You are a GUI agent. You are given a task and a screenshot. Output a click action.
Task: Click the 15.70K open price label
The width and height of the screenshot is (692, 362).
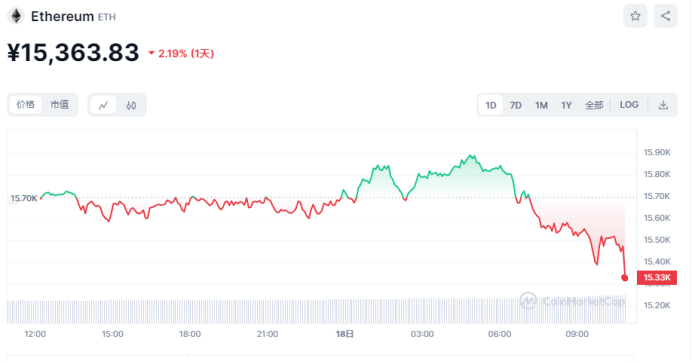click(24, 198)
